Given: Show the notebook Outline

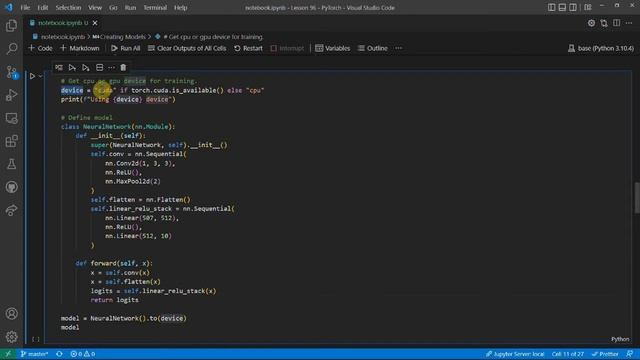Looking at the screenshot, I should (373, 48).
